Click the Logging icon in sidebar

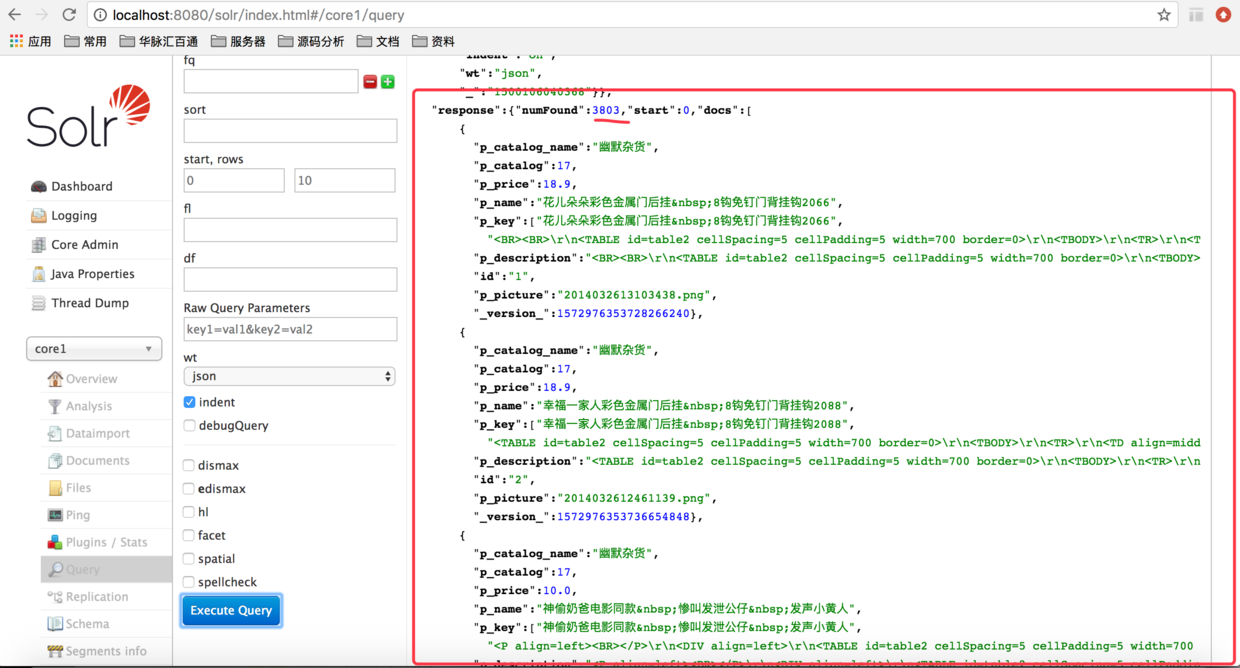point(39,215)
